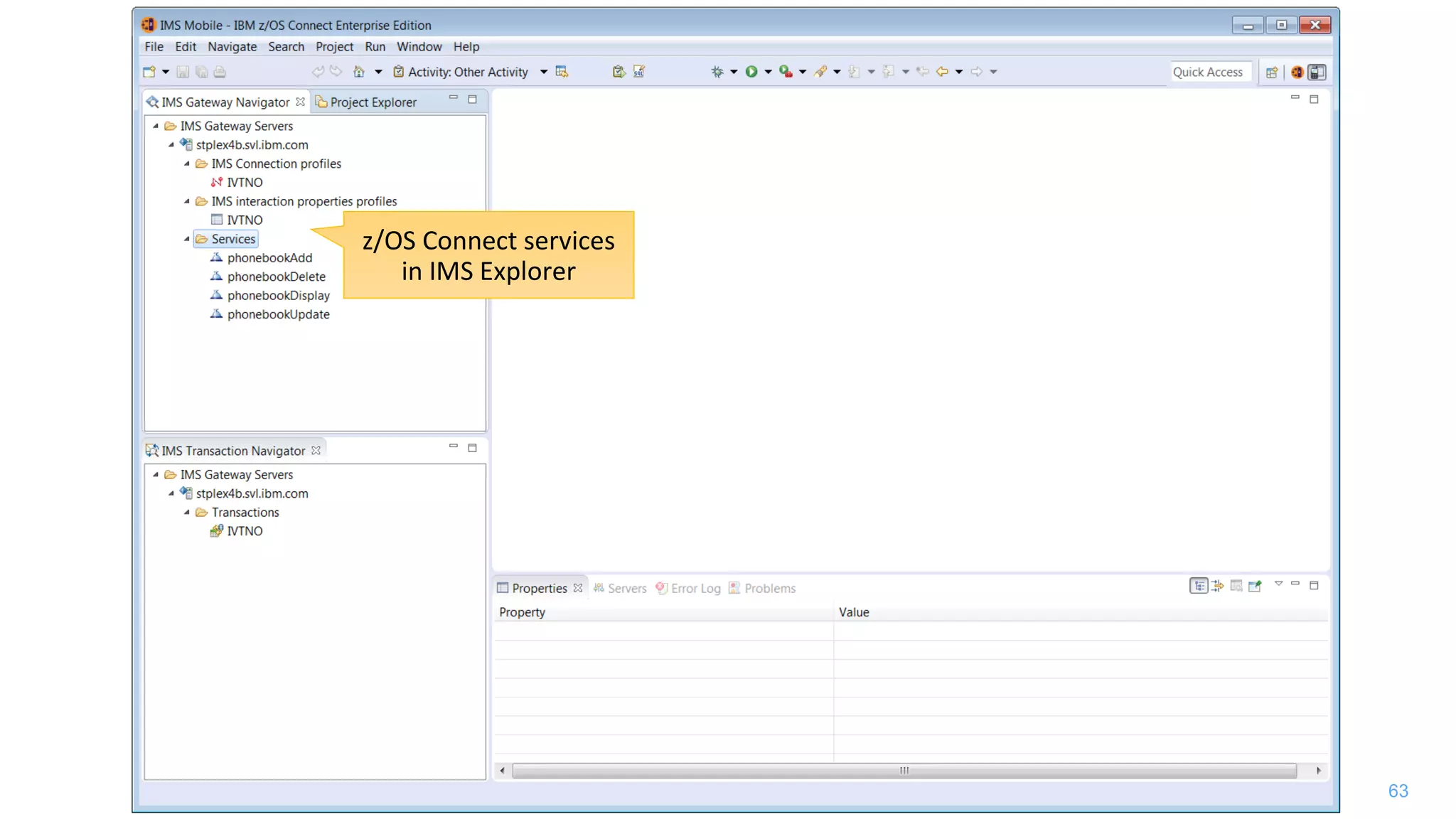Open the Help menu
This screenshot has height=819, width=1456.
[466, 47]
